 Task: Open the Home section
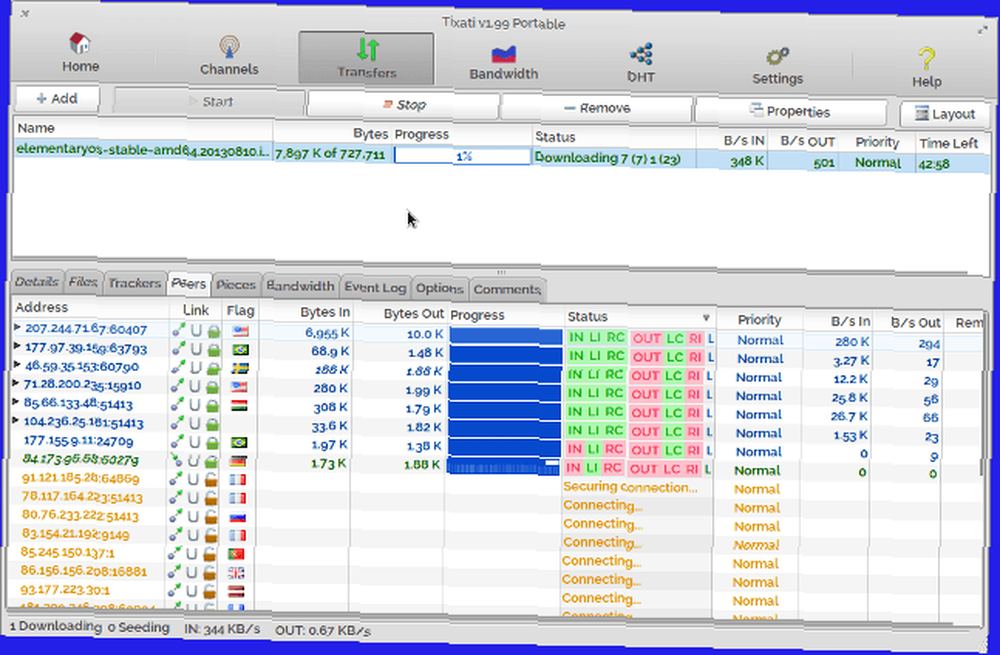[x=80, y=53]
